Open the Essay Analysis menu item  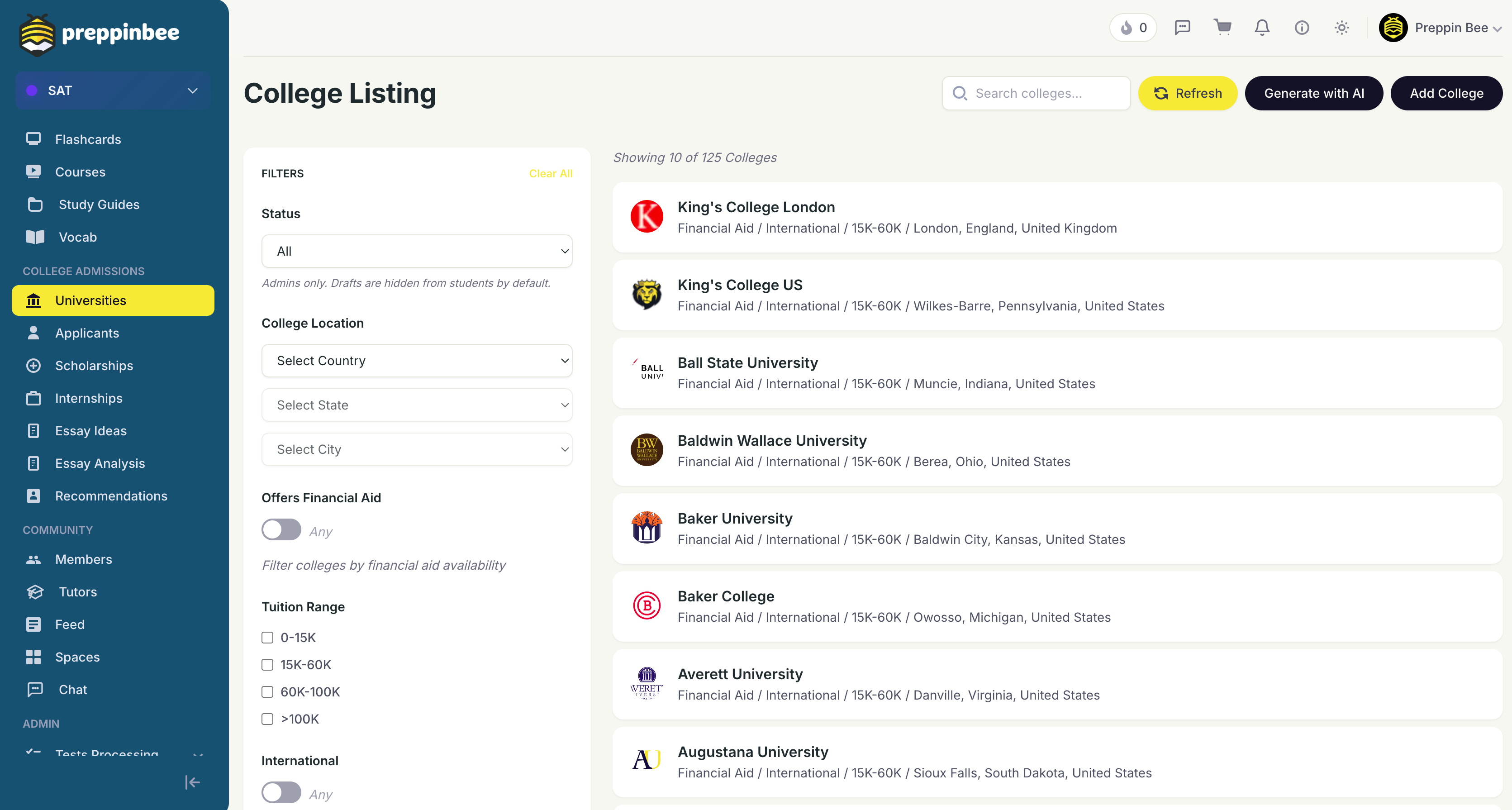113,463
